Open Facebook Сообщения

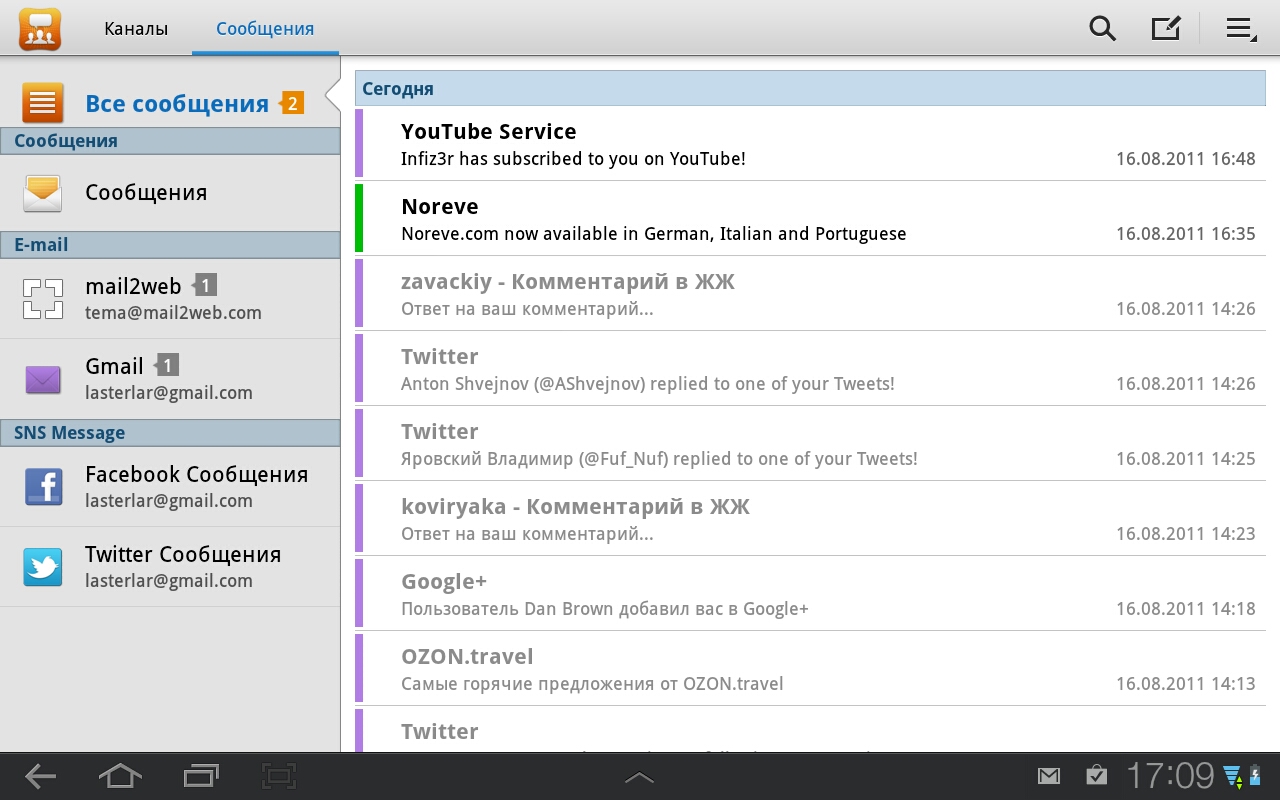coord(170,487)
